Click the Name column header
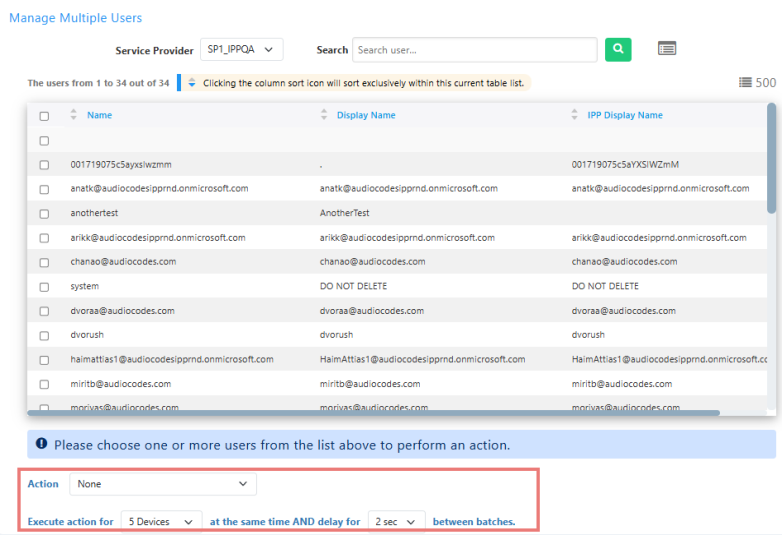The width and height of the screenshot is (782, 535). [99, 116]
